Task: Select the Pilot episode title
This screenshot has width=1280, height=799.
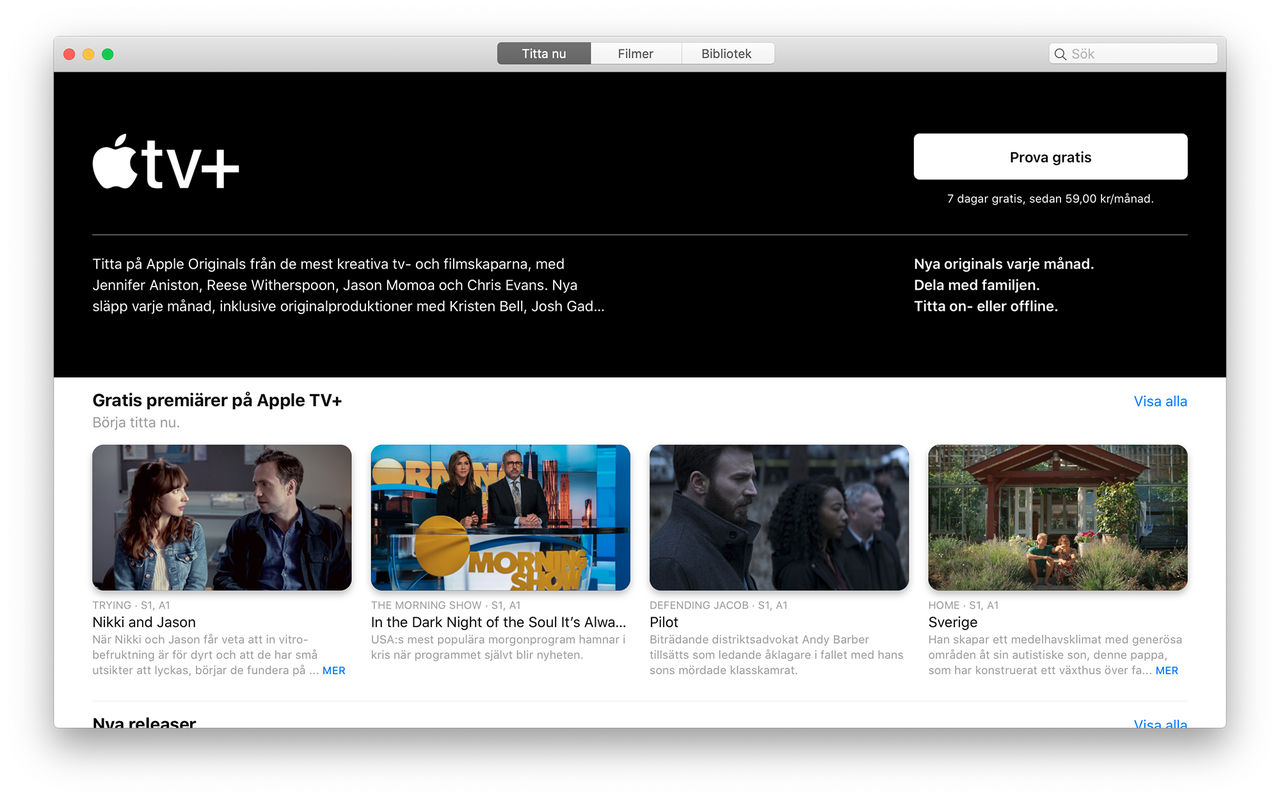Action: click(x=664, y=622)
